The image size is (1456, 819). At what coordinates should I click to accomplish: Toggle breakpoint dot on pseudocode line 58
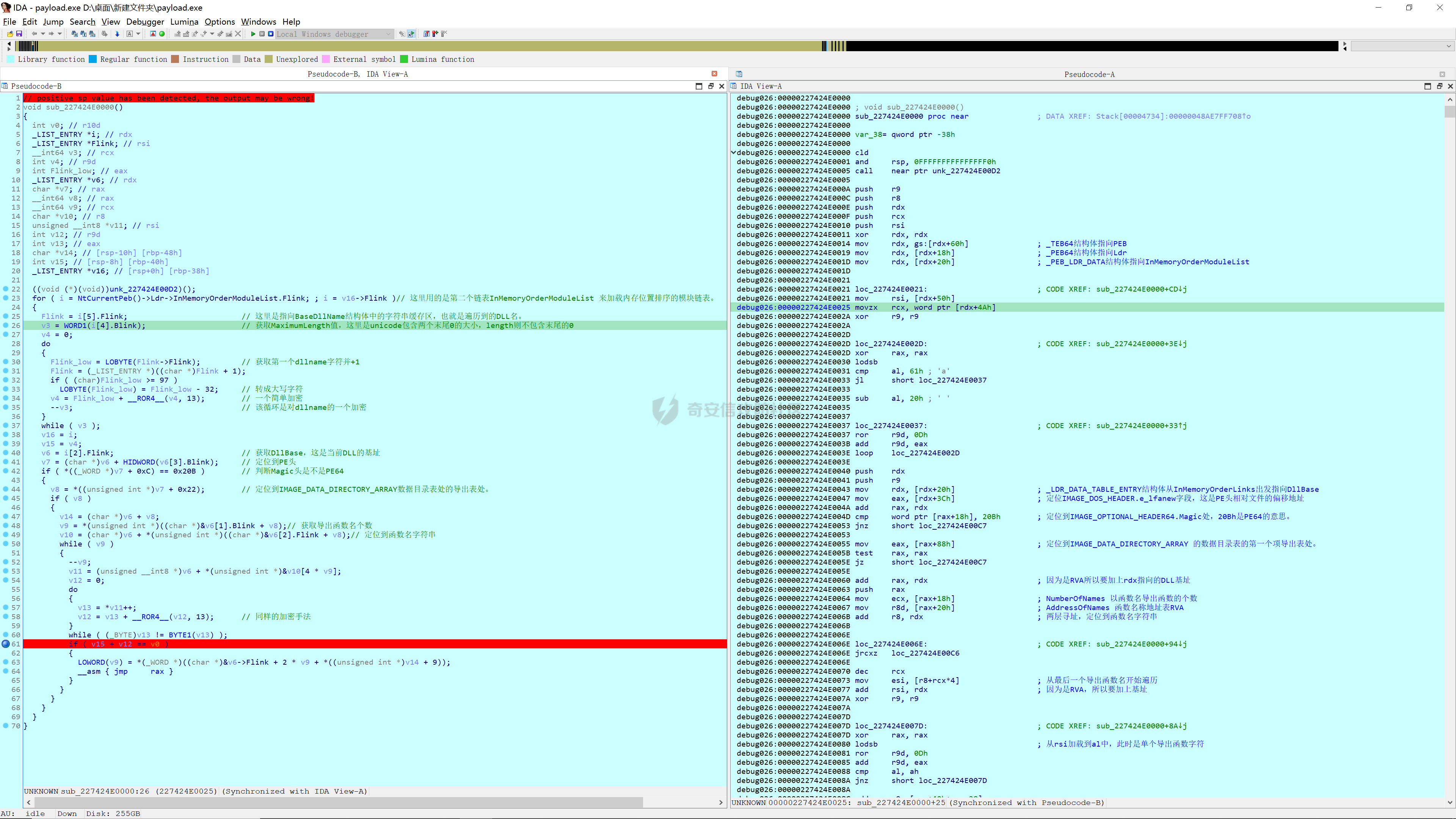tap(6, 617)
